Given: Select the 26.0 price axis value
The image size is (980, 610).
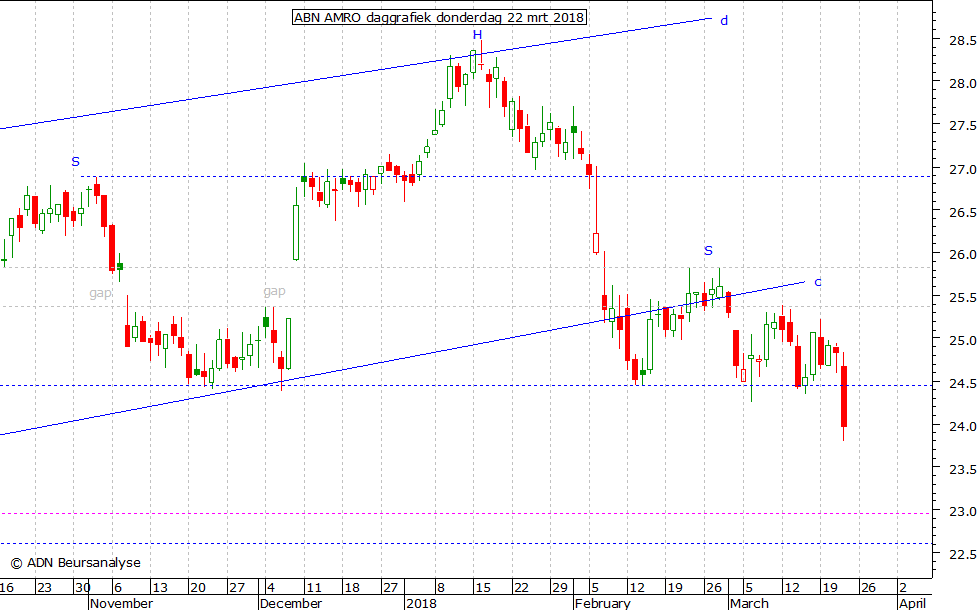Looking at the screenshot, I should 962,254.
